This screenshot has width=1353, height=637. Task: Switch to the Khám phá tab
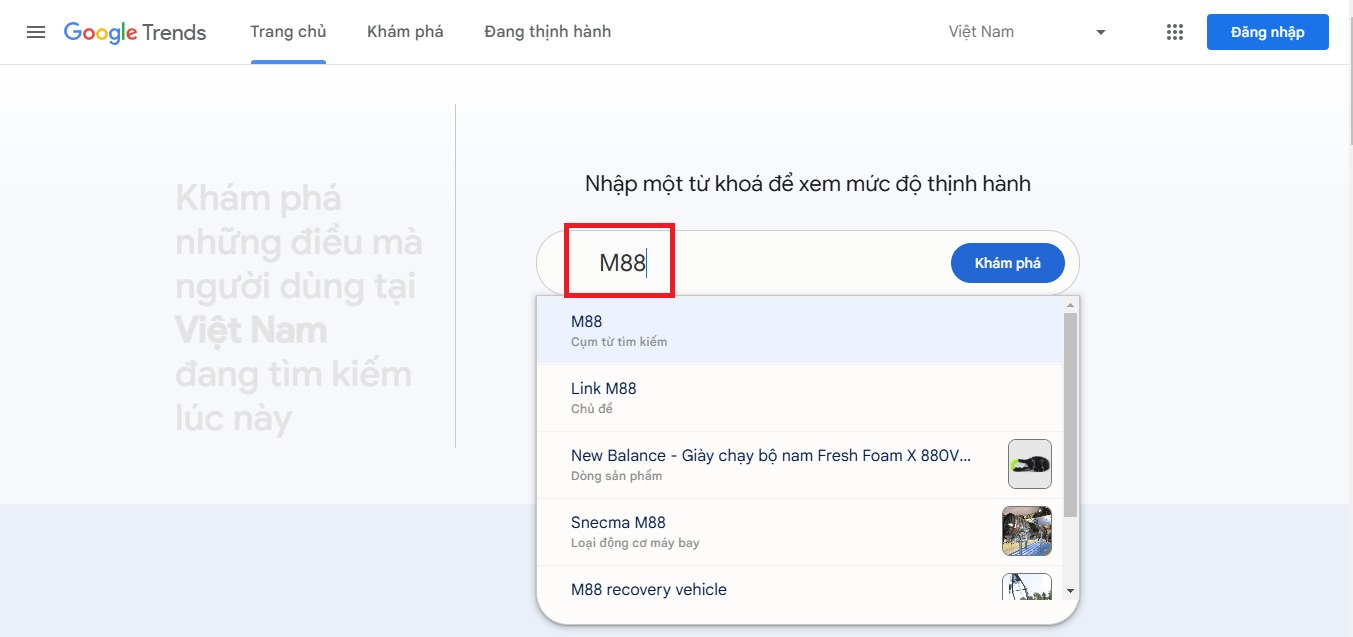405,32
